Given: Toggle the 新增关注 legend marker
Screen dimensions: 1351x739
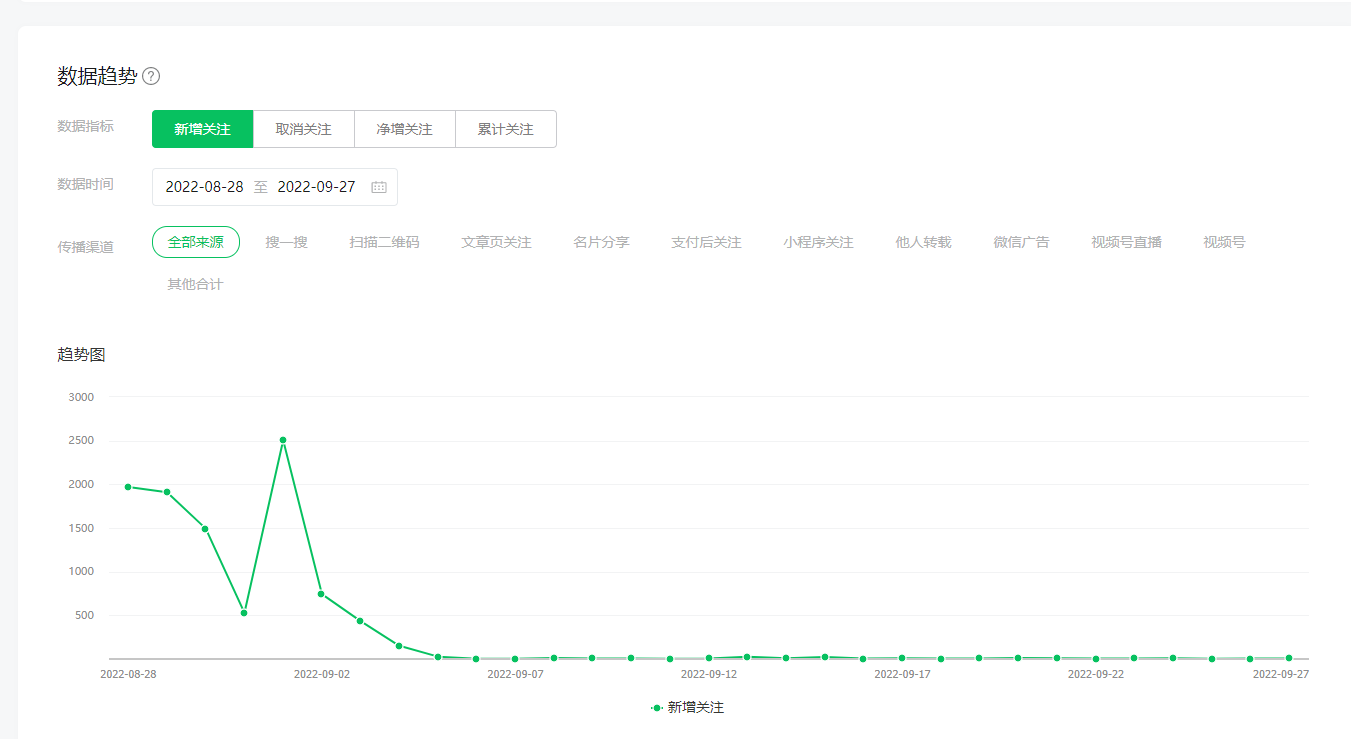Looking at the screenshot, I should click(x=657, y=707).
